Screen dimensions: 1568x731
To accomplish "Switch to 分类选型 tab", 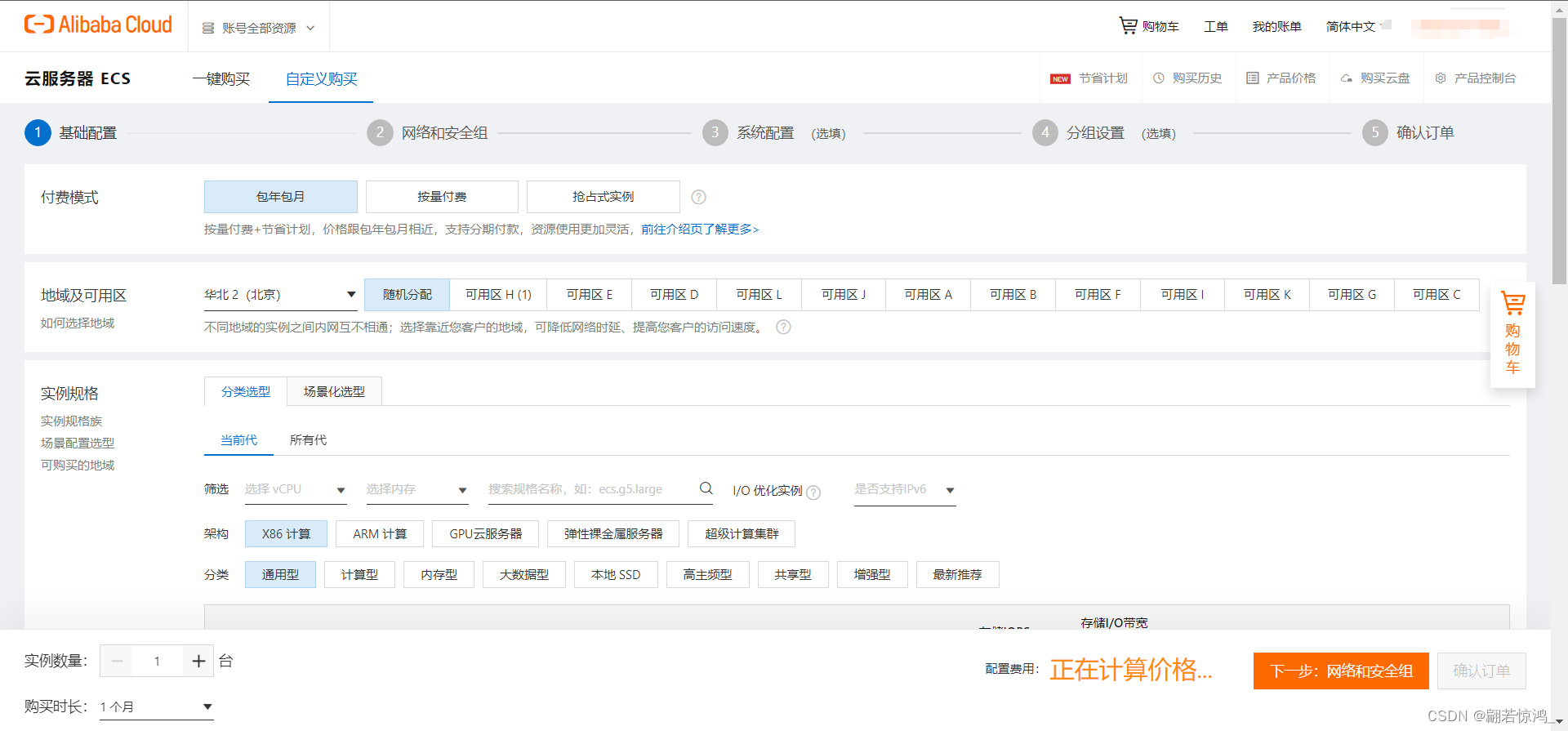I will (x=246, y=392).
